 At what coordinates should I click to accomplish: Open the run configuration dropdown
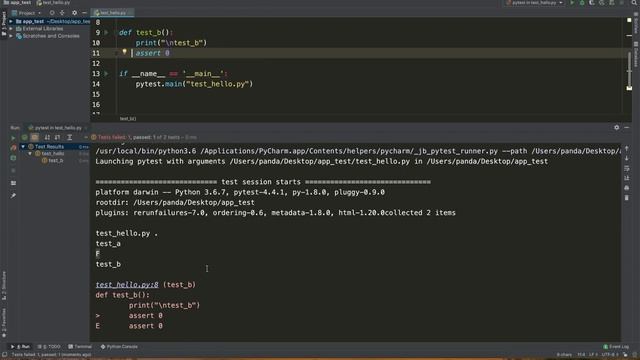pyautogui.click(x=534, y=3)
